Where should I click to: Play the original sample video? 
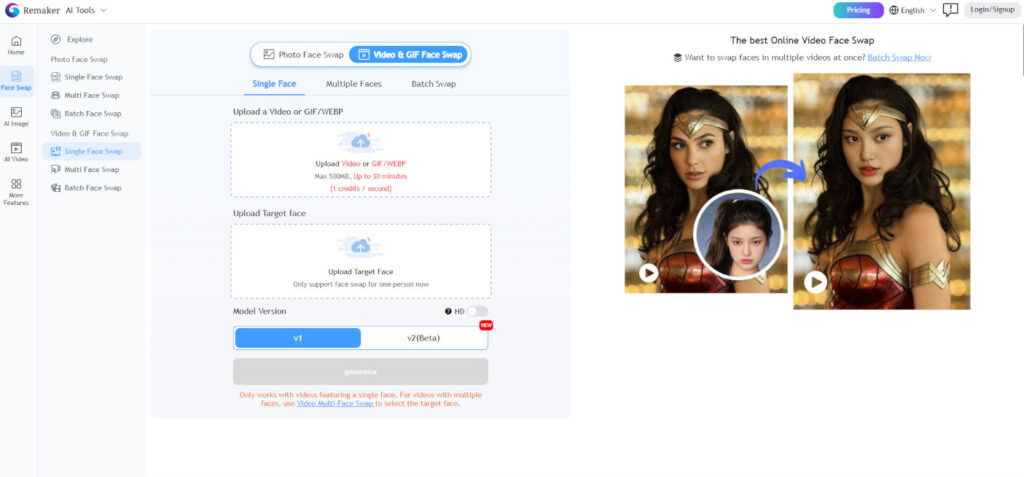tap(648, 272)
